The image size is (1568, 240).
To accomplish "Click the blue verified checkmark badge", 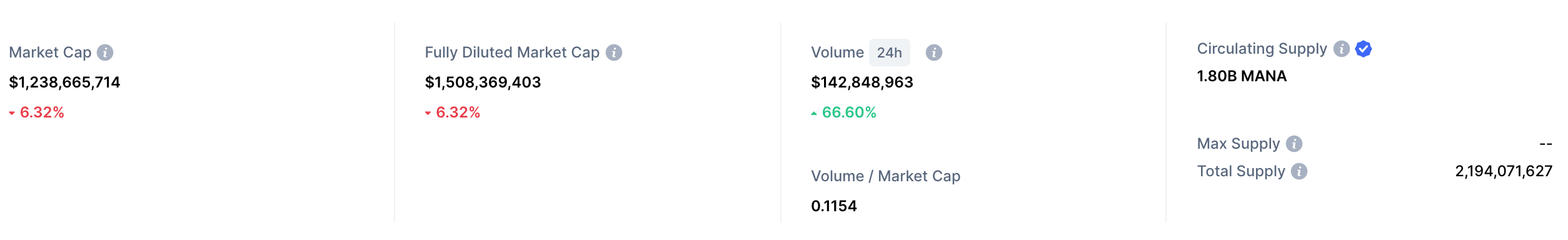I will coord(1364,49).
